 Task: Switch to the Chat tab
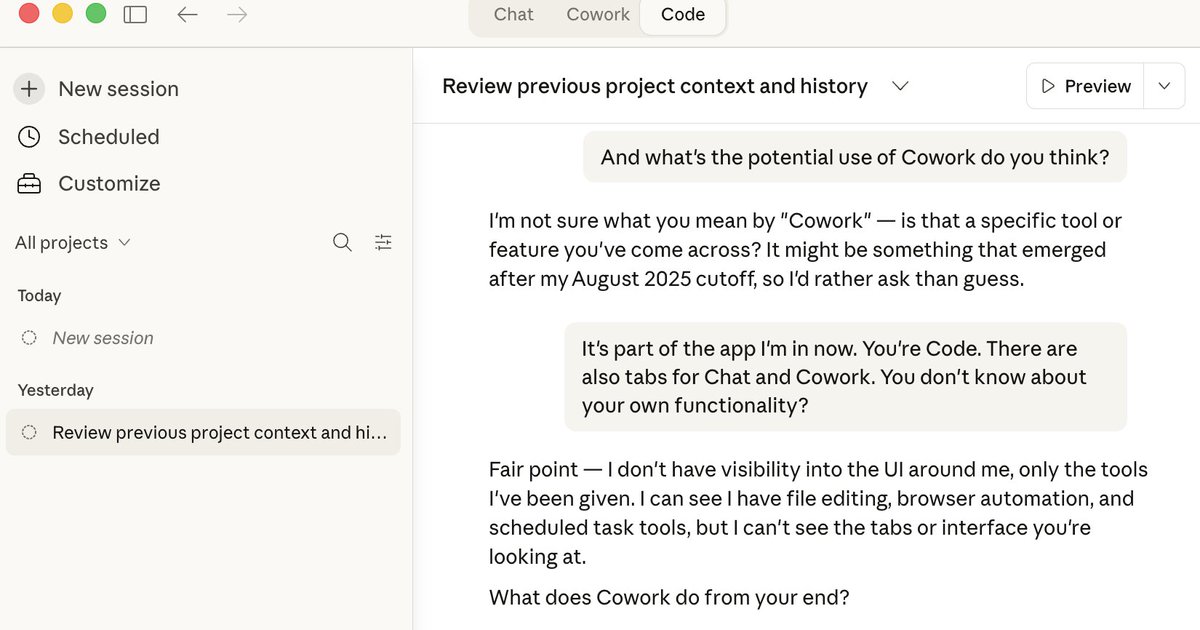(x=513, y=14)
